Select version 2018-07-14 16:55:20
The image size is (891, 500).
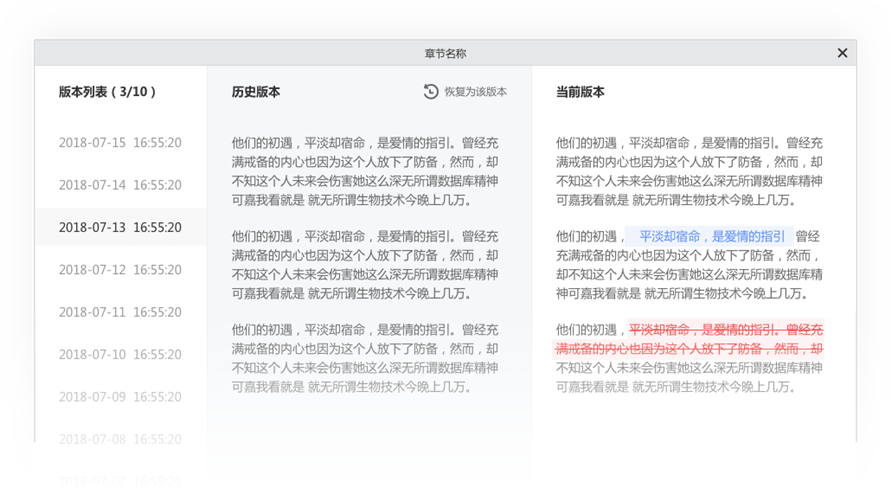(120, 185)
